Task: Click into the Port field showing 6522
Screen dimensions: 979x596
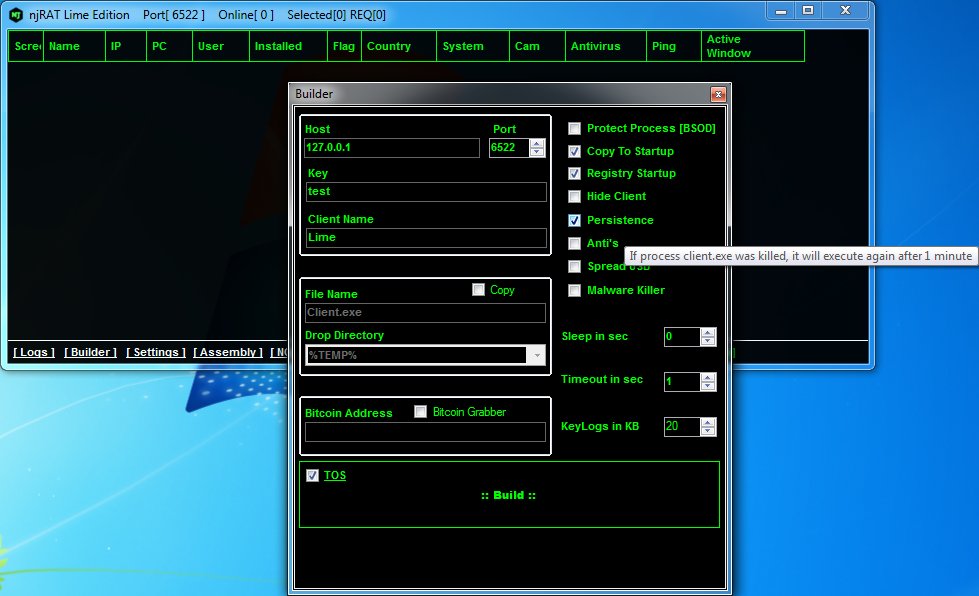Action: (509, 148)
